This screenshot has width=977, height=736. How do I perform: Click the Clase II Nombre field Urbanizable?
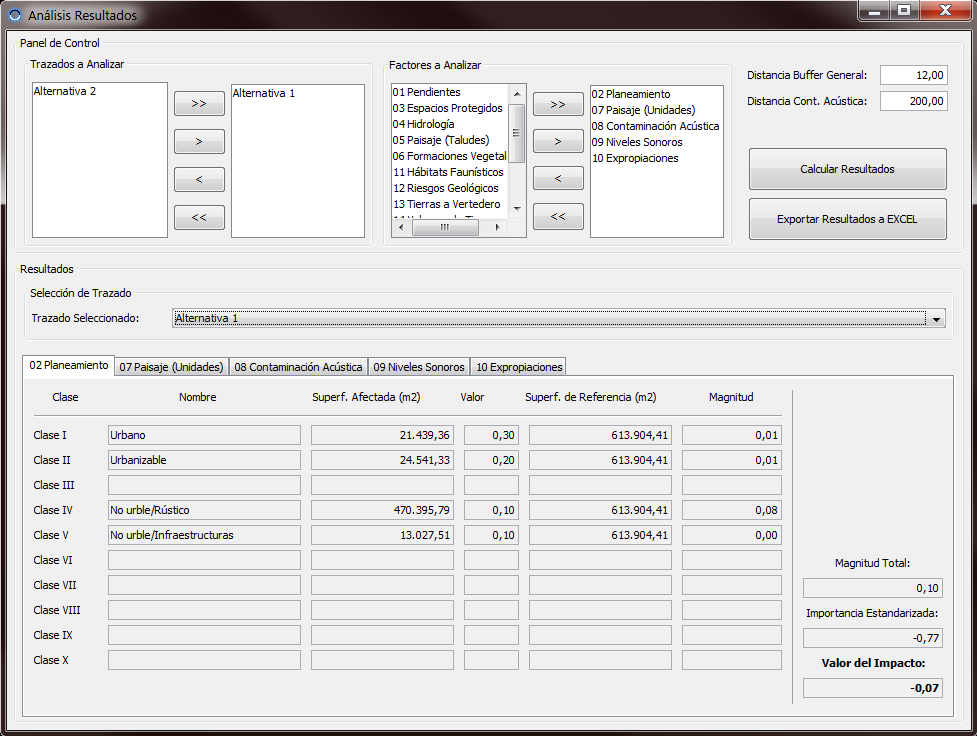coord(204,460)
